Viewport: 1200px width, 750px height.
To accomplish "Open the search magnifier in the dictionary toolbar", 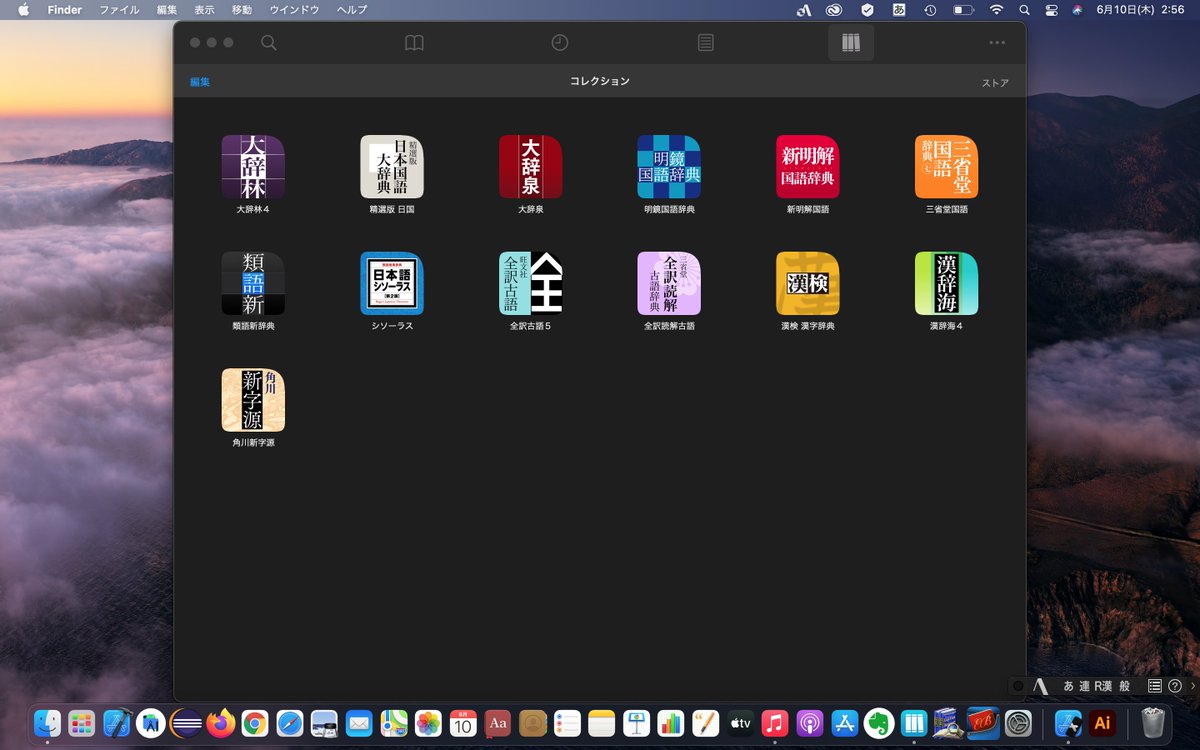I will click(268, 43).
